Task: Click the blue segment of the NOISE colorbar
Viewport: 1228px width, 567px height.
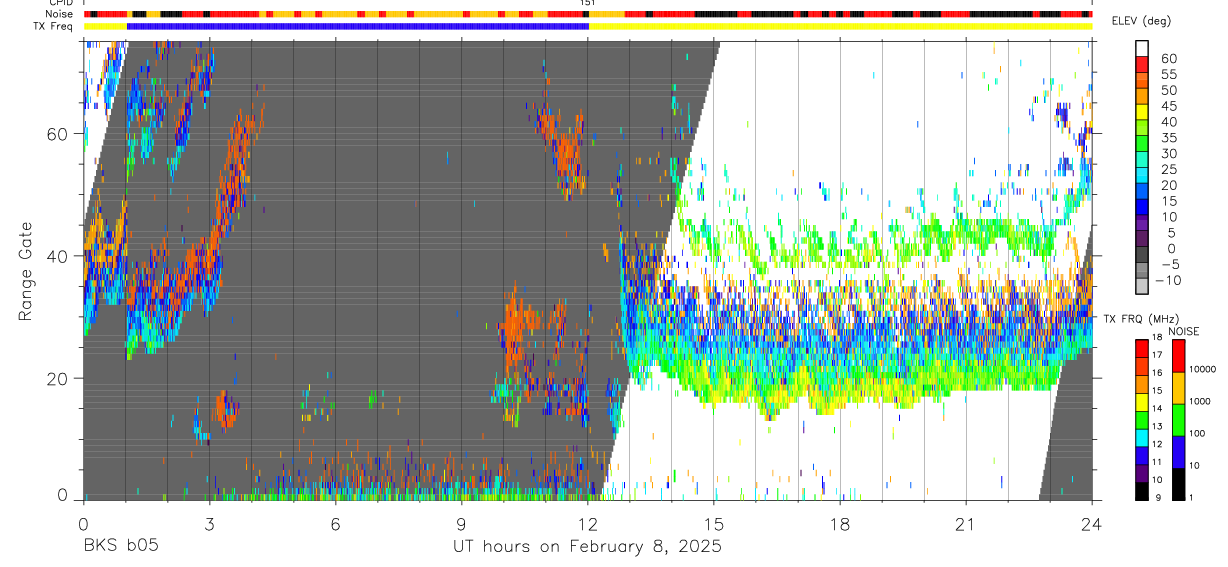Action: coord(1178,452)
